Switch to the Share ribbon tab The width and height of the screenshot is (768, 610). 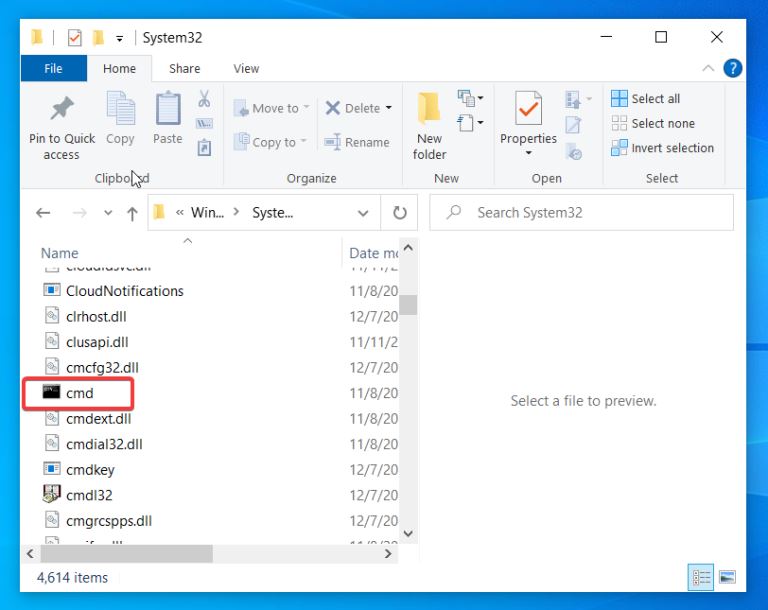tap(185, 68)
